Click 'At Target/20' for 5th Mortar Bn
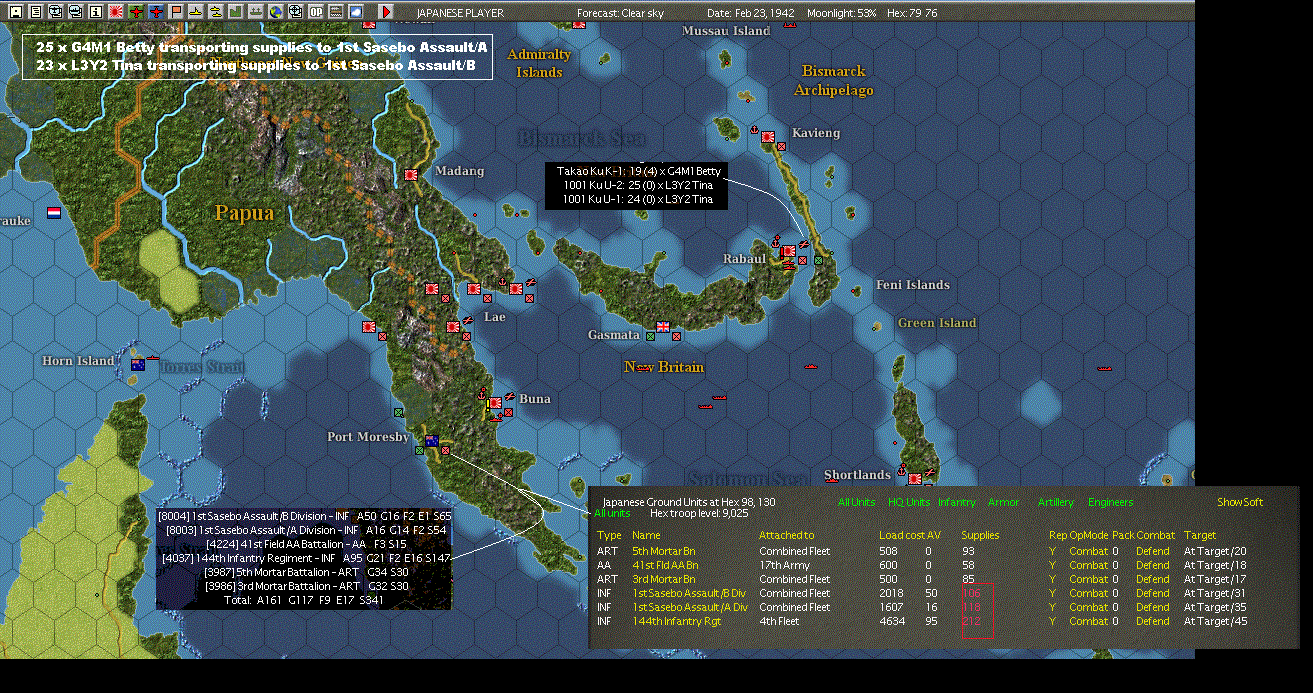 click(x=1215, y=551)
